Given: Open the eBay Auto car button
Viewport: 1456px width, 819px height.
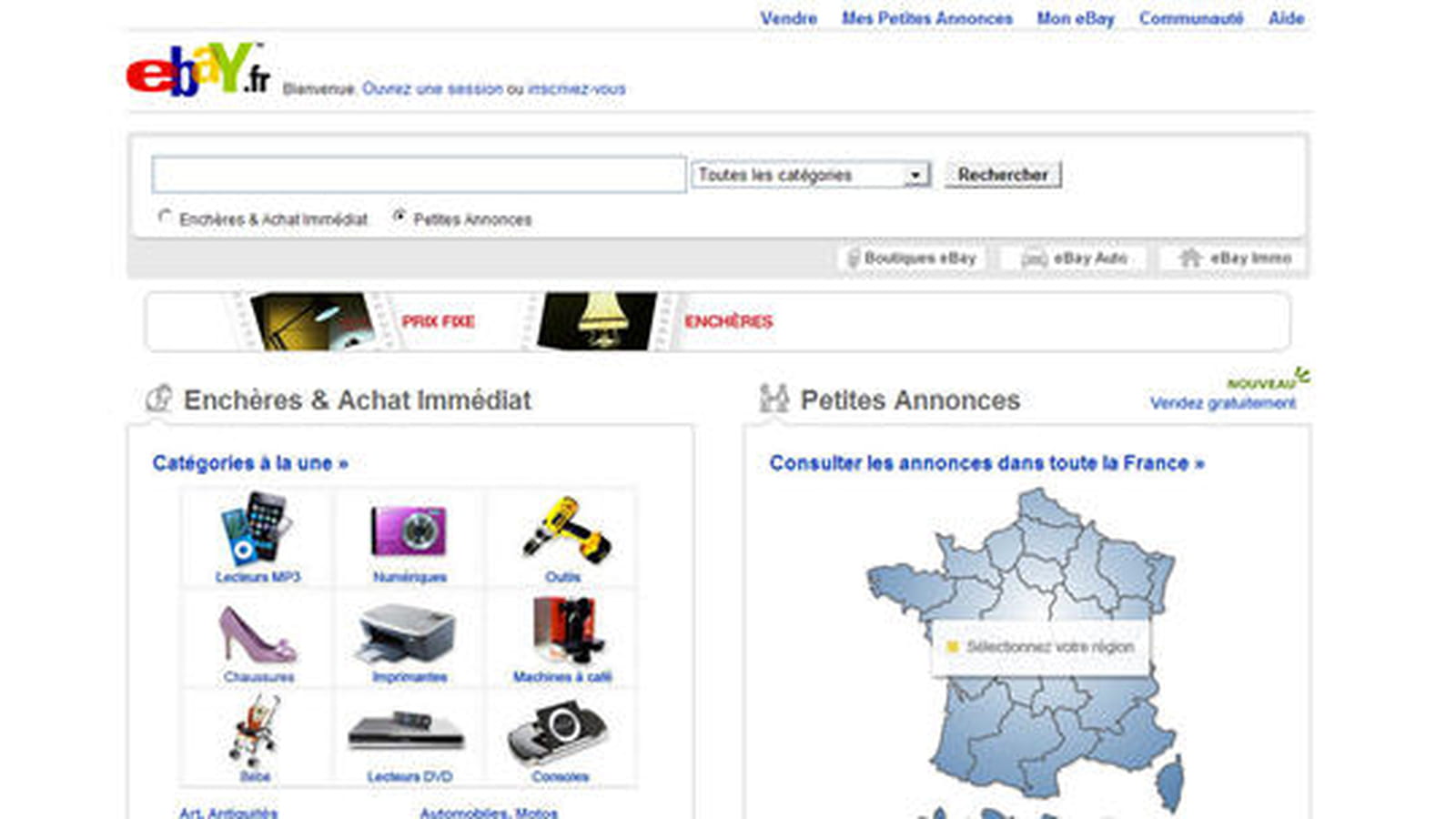Looking at the screenshot, I should point(1074,258).
